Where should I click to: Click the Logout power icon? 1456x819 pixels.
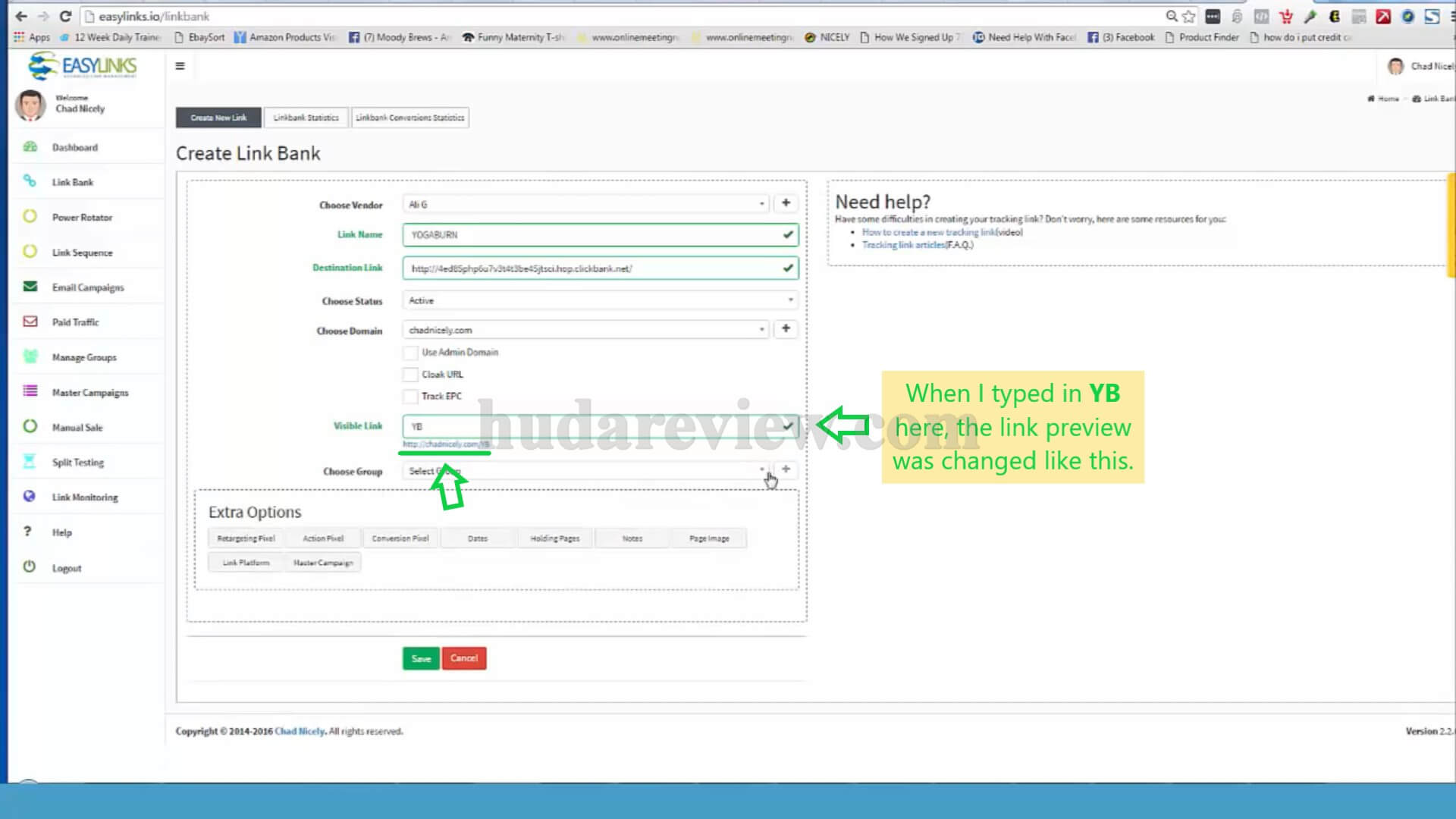point(30,566)
